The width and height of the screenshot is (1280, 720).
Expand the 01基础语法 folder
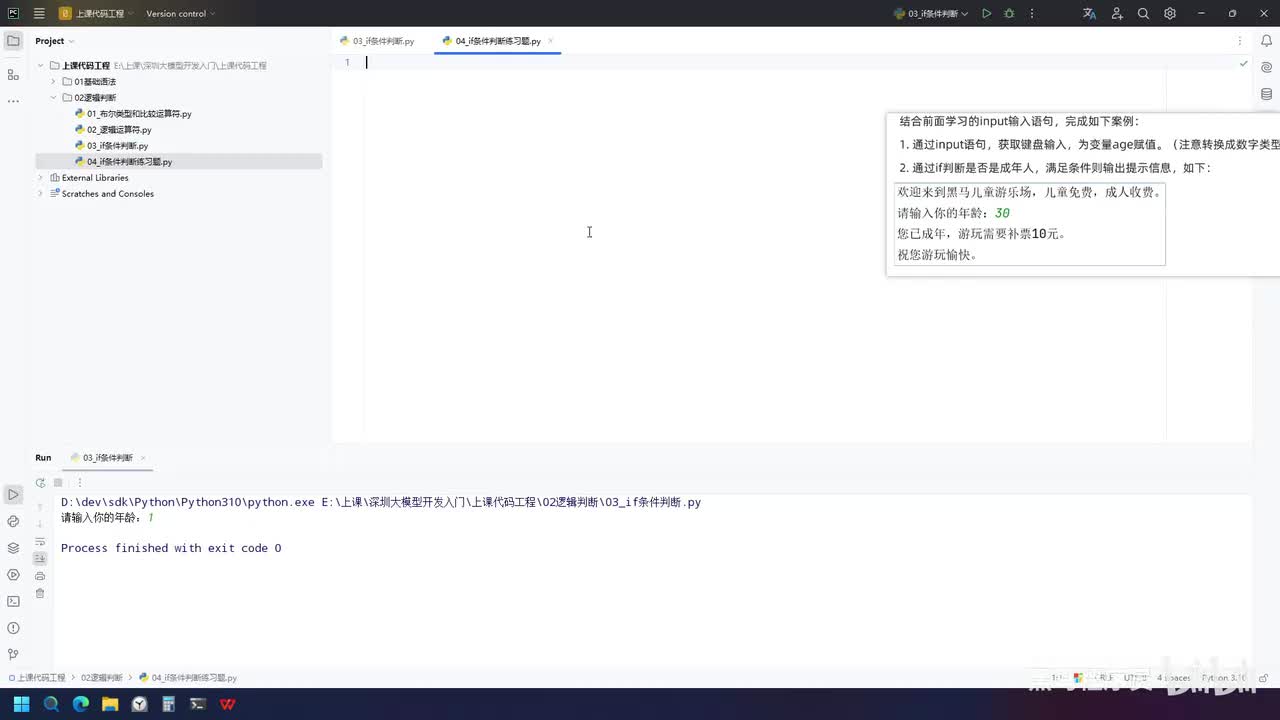click(54, 81)
